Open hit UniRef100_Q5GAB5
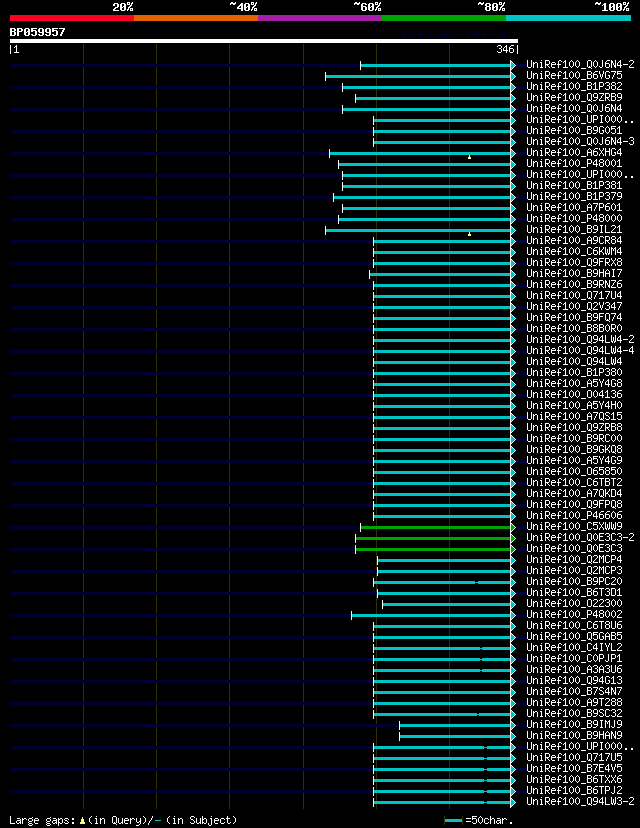The image size is (640, 828). 575,637
